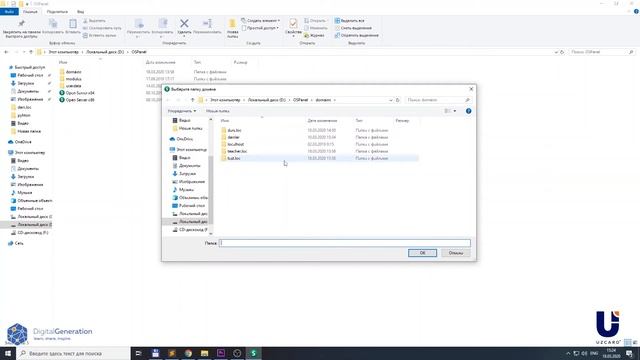Click Paste shortcut (Вставить ярлык) in ribbon

coord(100,36)
